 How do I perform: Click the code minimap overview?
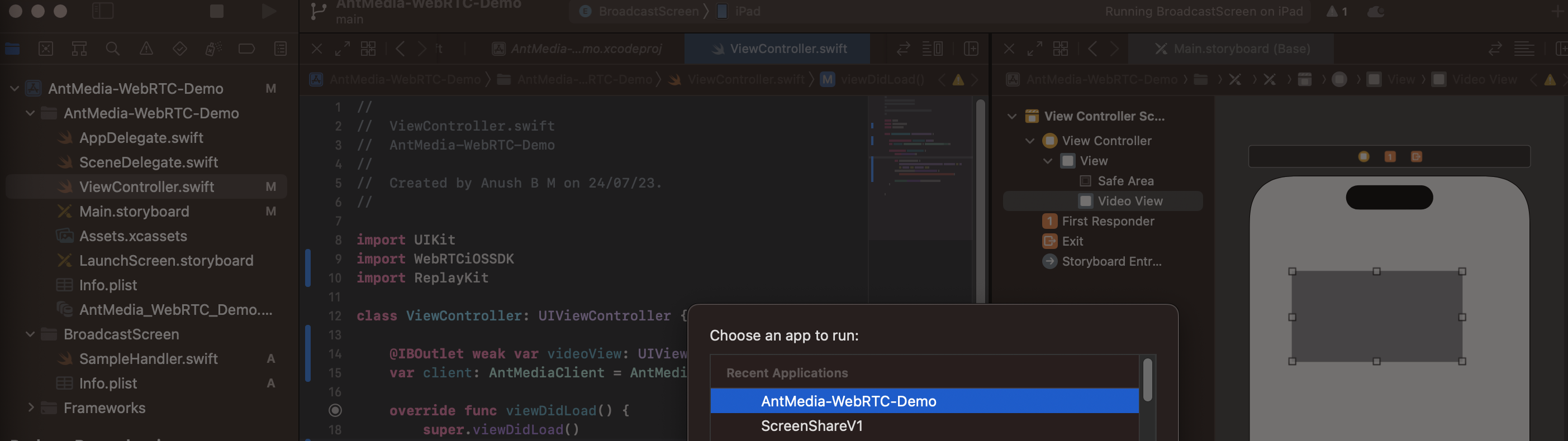point(920,169)
